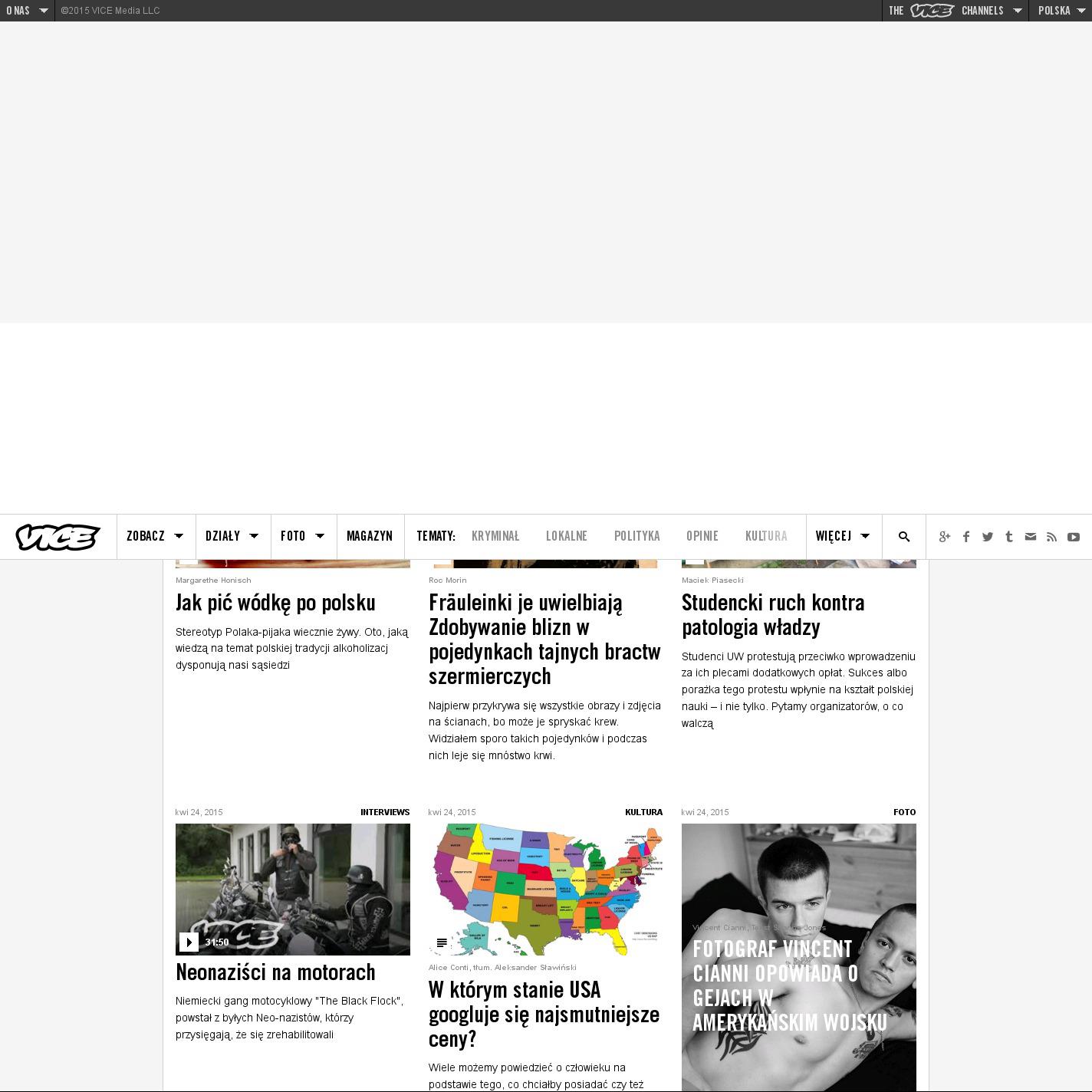Click the USA map article thumbnail

tap(545, 889)
